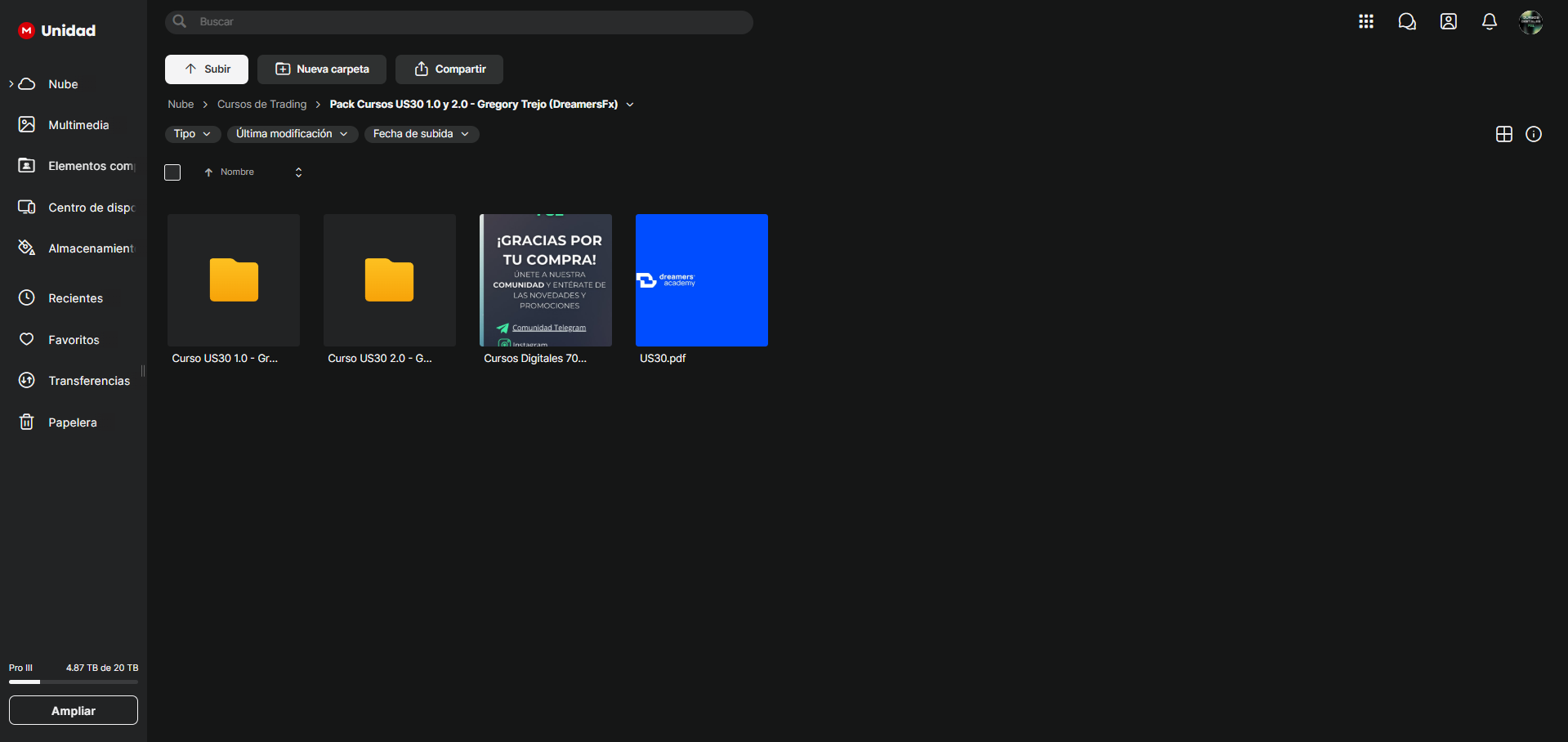1568x742 pixels.
Task: Open the contacts icon in header
Action: [x=1448, y=22]
